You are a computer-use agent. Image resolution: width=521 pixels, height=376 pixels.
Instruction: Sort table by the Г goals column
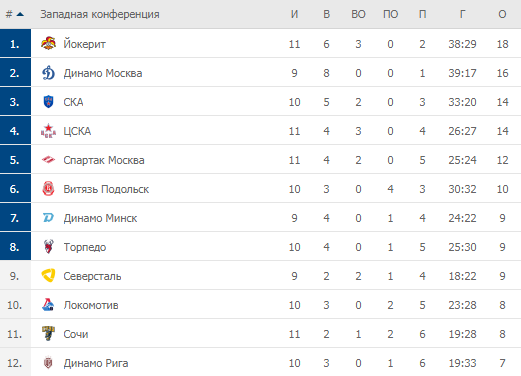coord(462,14)
